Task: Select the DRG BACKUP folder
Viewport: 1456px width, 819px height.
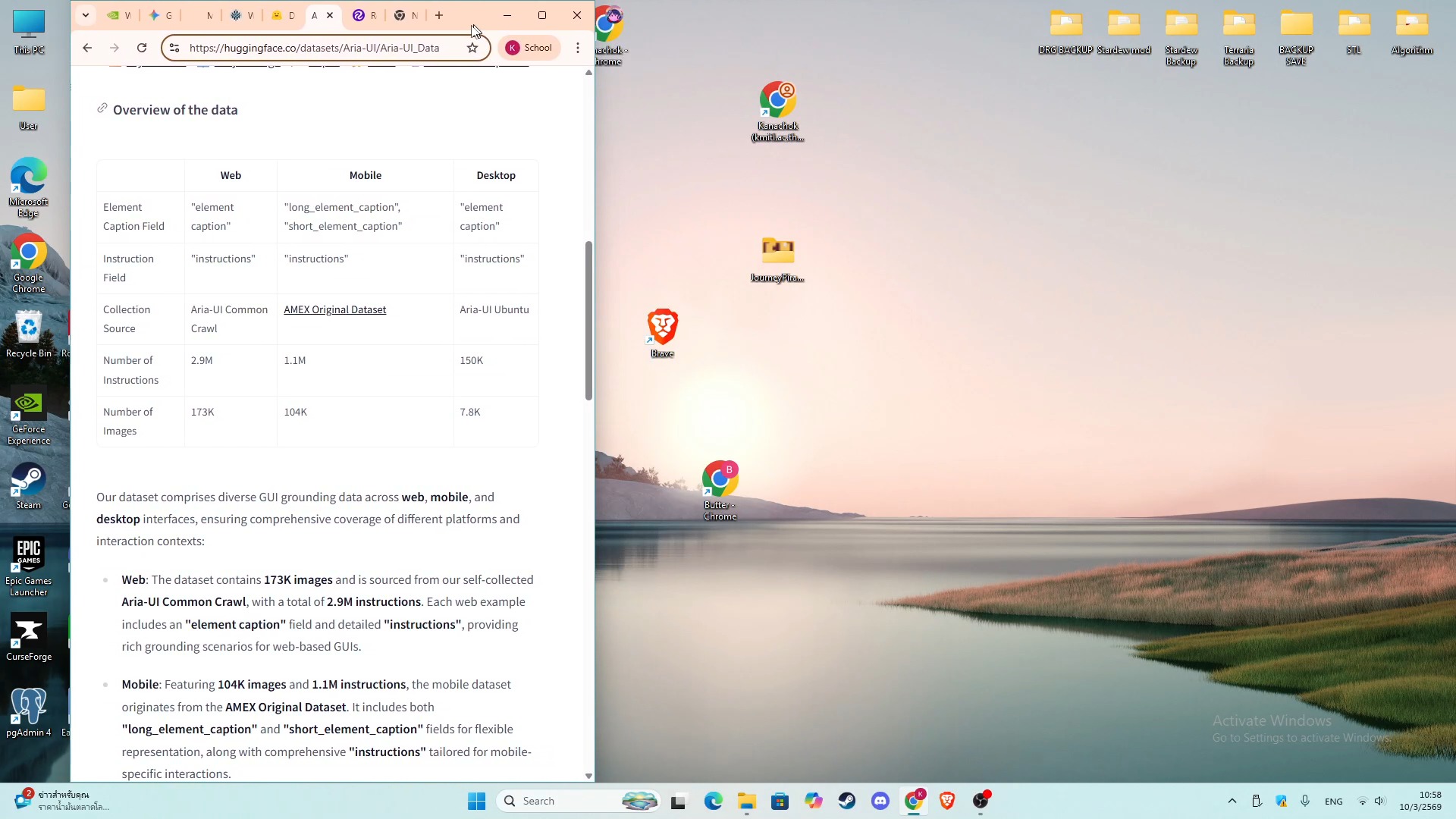Action: 1065,33
